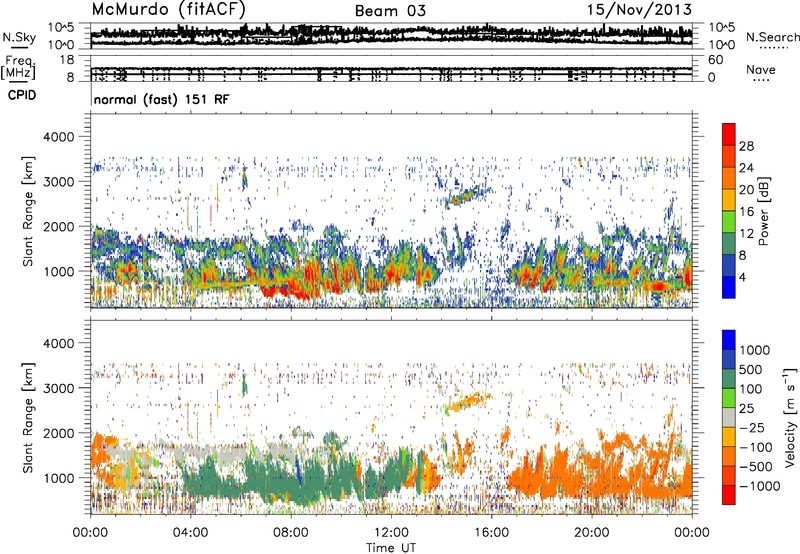Click the '2000' tick on the power panel
Screen dimensions: 800x554
coord(58,226)
